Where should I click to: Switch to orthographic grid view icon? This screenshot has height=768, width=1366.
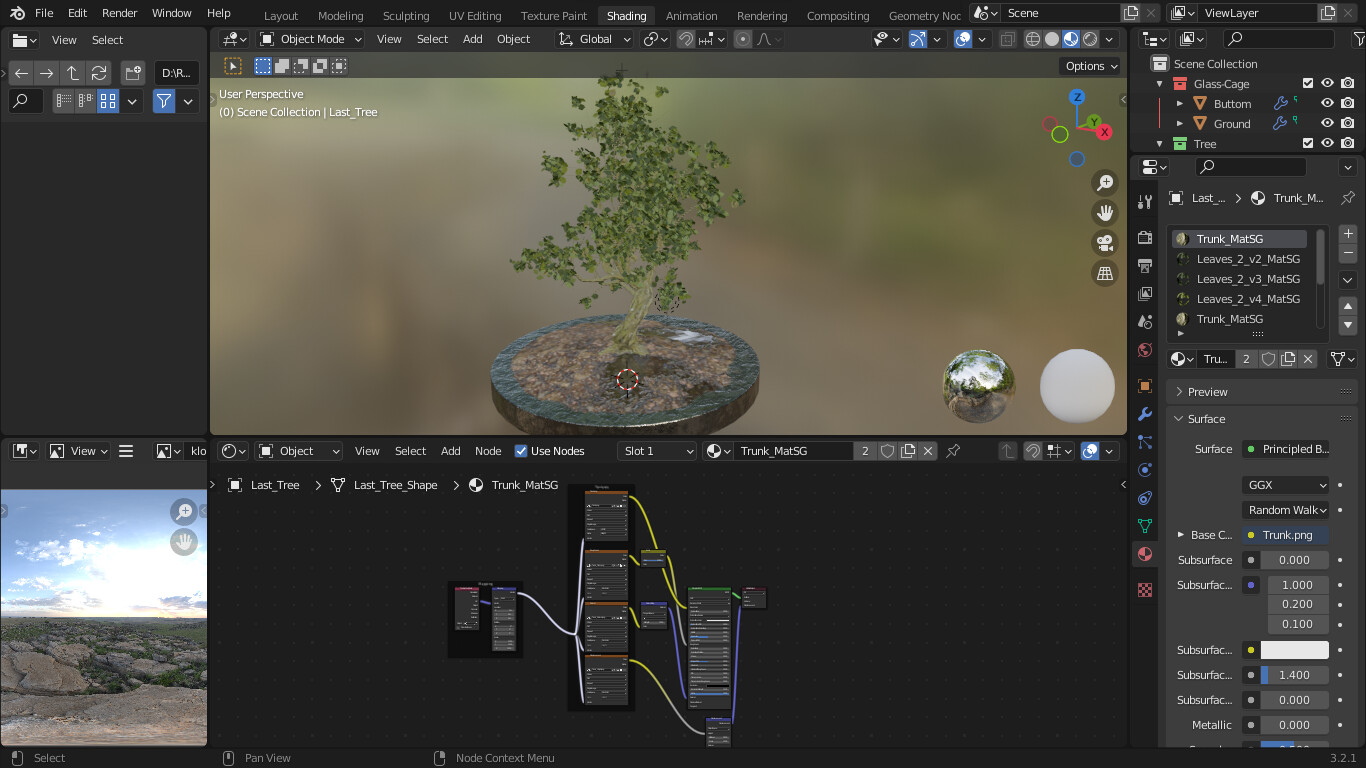1105,273
